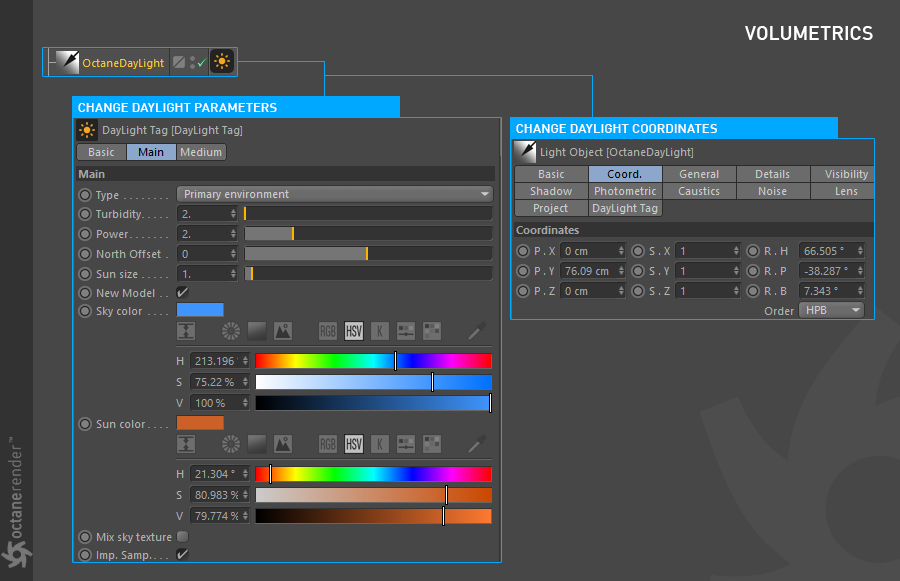Collapse the Sun color picker arrow icon
This screenshot has height=581, width=900.
(x=186, y=444)
